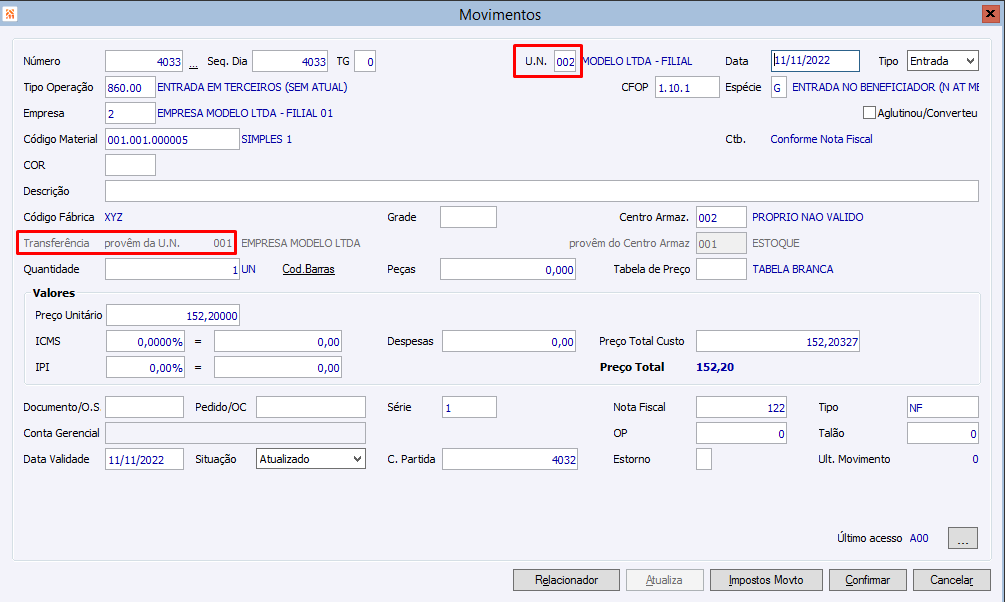The width and height of the screenshot is (1005, 602).
Task: Toggle the Estorno checkbox
Action: 704,459
